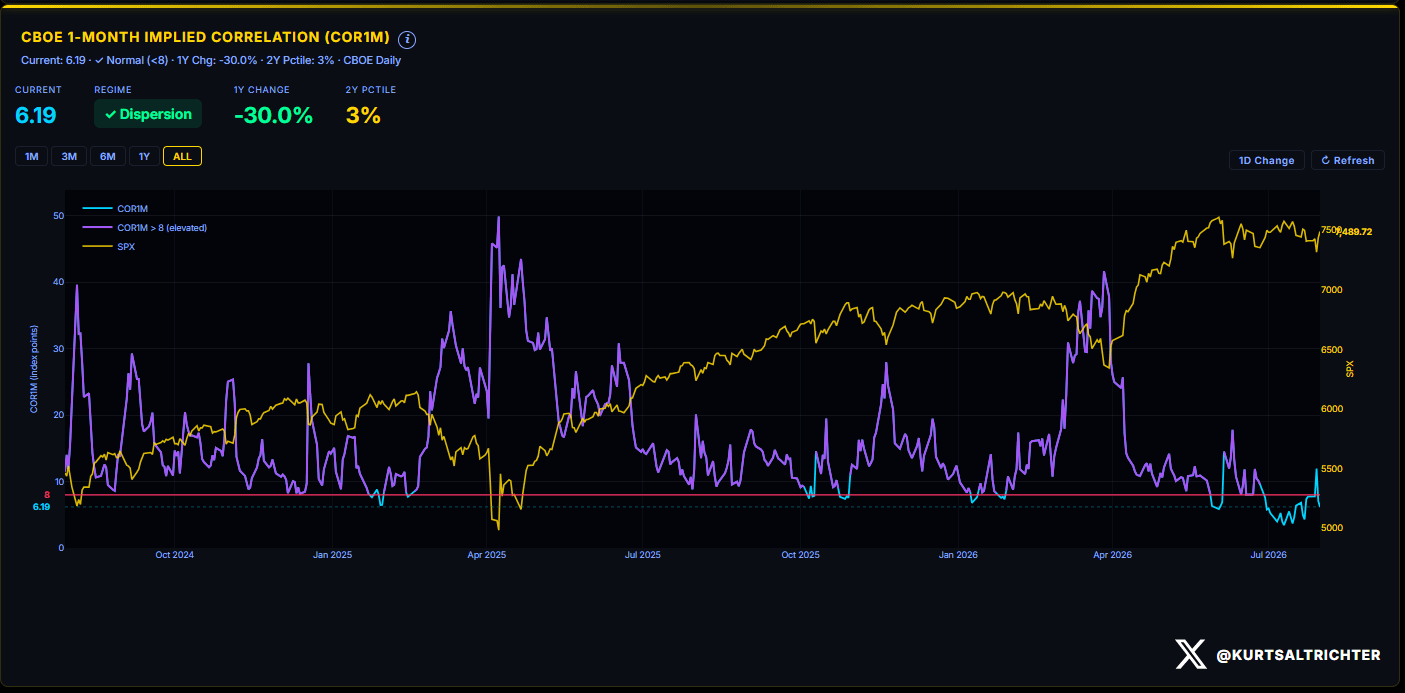The image size is (1405, 693).
Task: Select the ALL time range
Action: (x=182, y=156)
